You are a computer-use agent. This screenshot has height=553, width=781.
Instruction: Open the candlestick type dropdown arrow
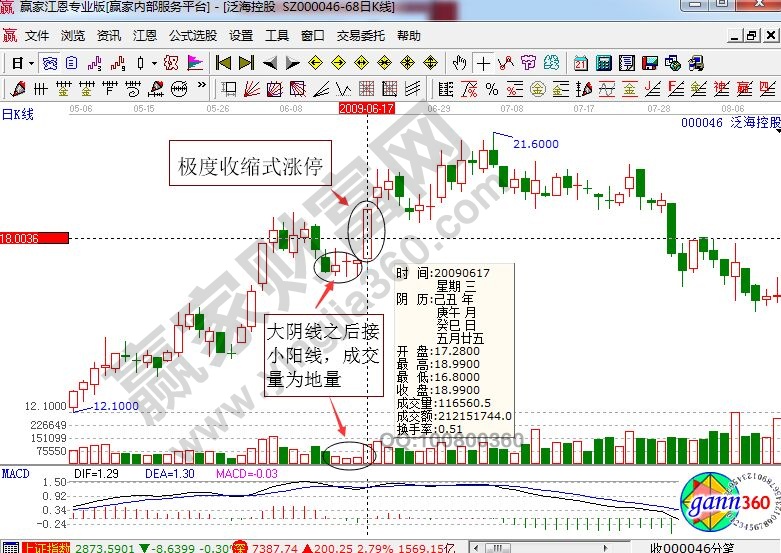click(153, 63)
